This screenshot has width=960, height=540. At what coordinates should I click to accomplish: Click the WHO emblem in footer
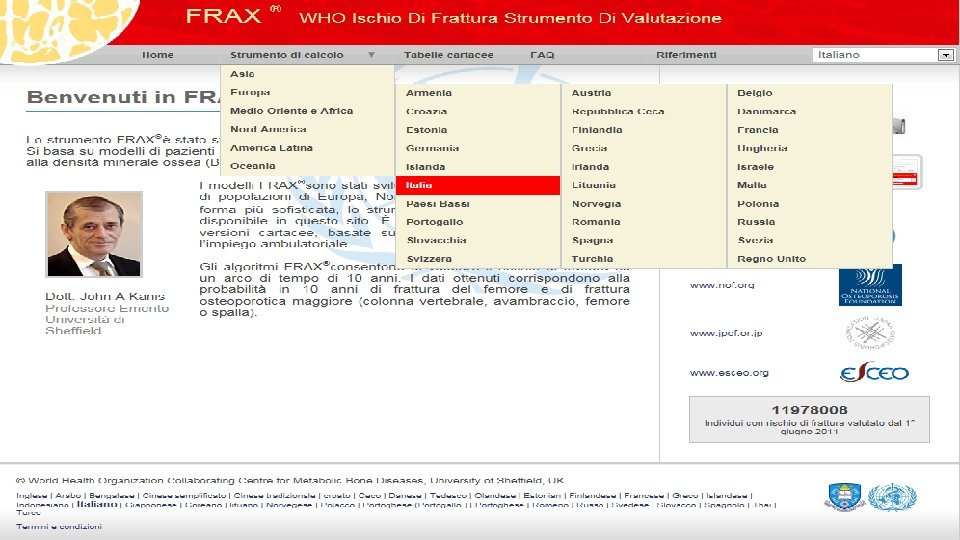click(892, 497)
